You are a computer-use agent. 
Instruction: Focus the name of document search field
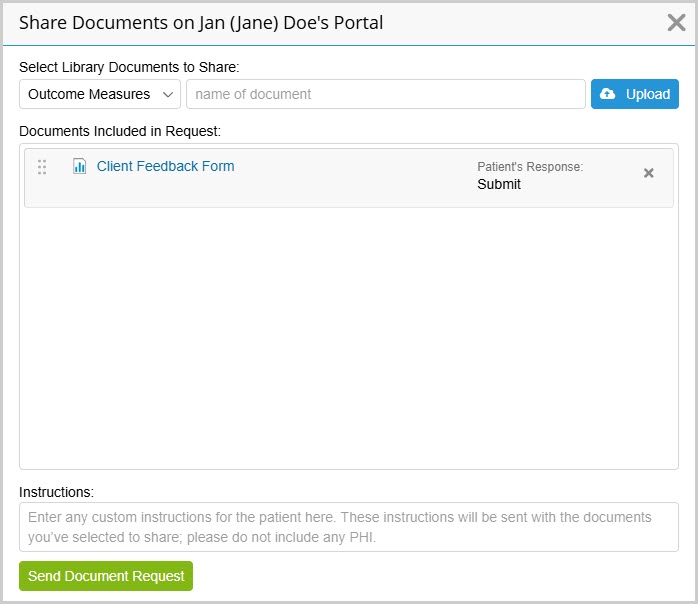point(386,94)
